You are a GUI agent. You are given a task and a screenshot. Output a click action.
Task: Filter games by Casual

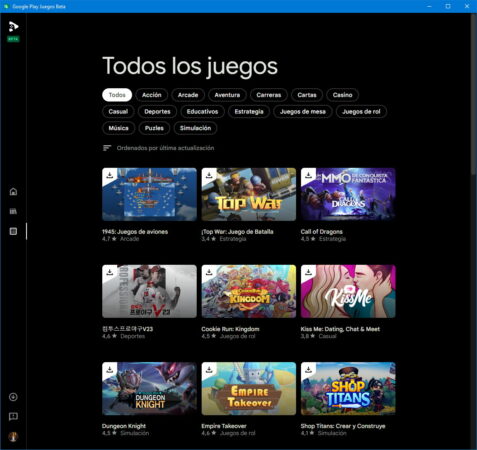[118, 112]
